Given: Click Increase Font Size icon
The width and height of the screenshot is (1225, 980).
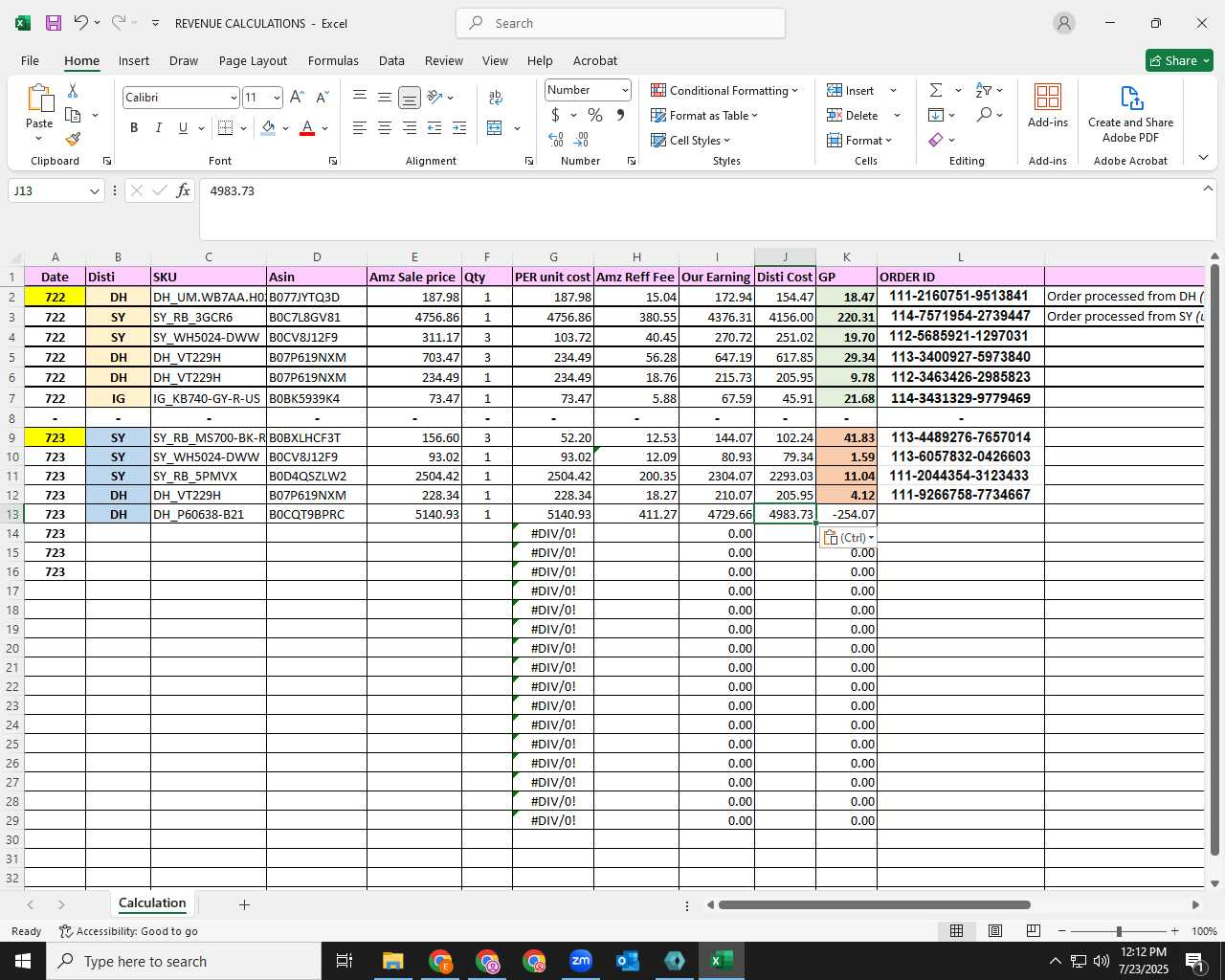Looking at the screenshot, I should pos(297,97).
